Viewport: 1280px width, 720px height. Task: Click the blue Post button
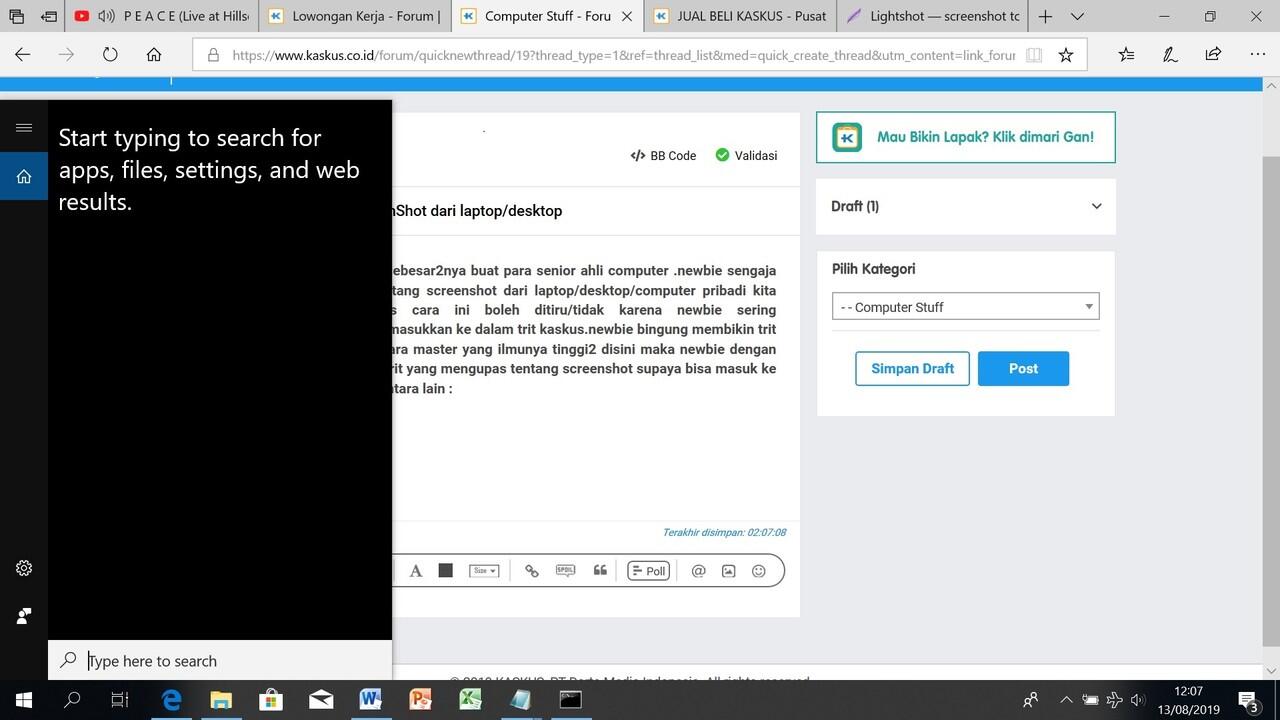click(1023, 368)
